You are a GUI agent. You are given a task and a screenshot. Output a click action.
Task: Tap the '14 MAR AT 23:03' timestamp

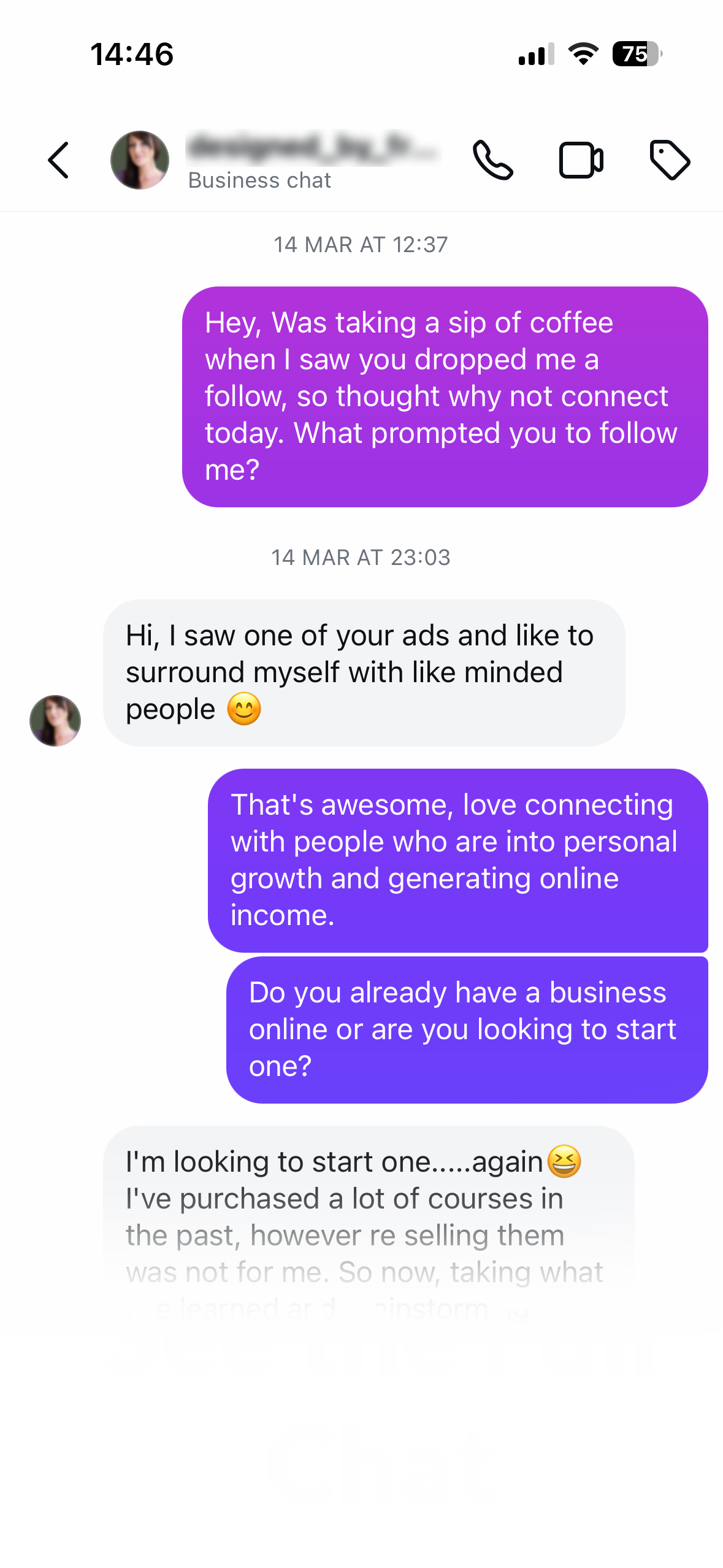pos(361,558)
